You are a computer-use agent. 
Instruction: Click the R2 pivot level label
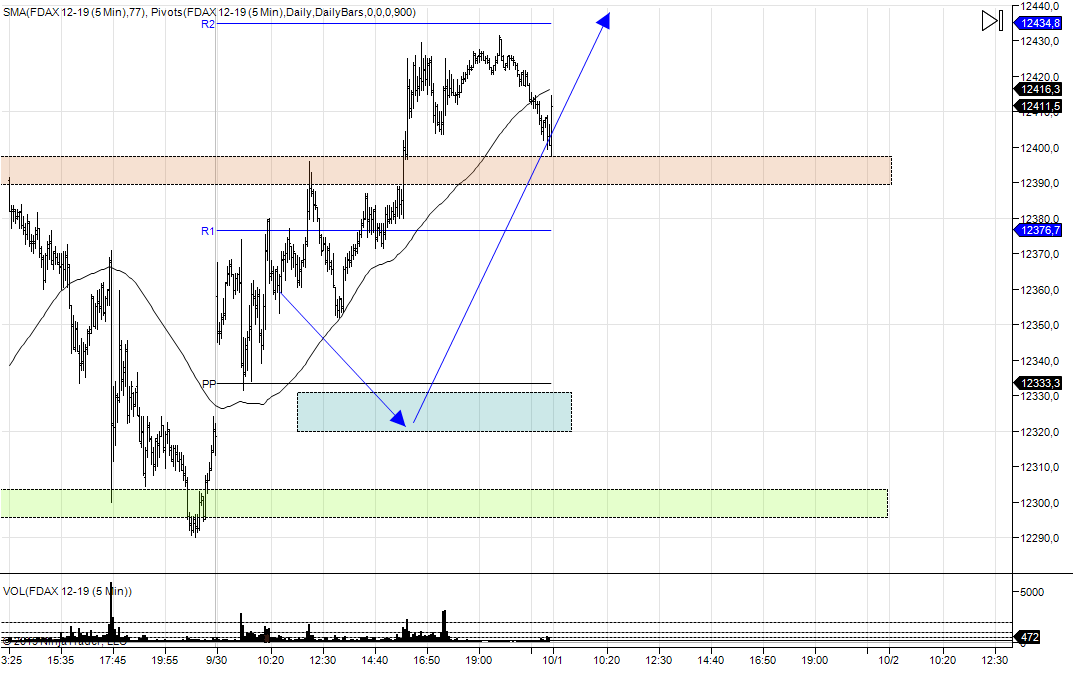(x=207, y=24)
